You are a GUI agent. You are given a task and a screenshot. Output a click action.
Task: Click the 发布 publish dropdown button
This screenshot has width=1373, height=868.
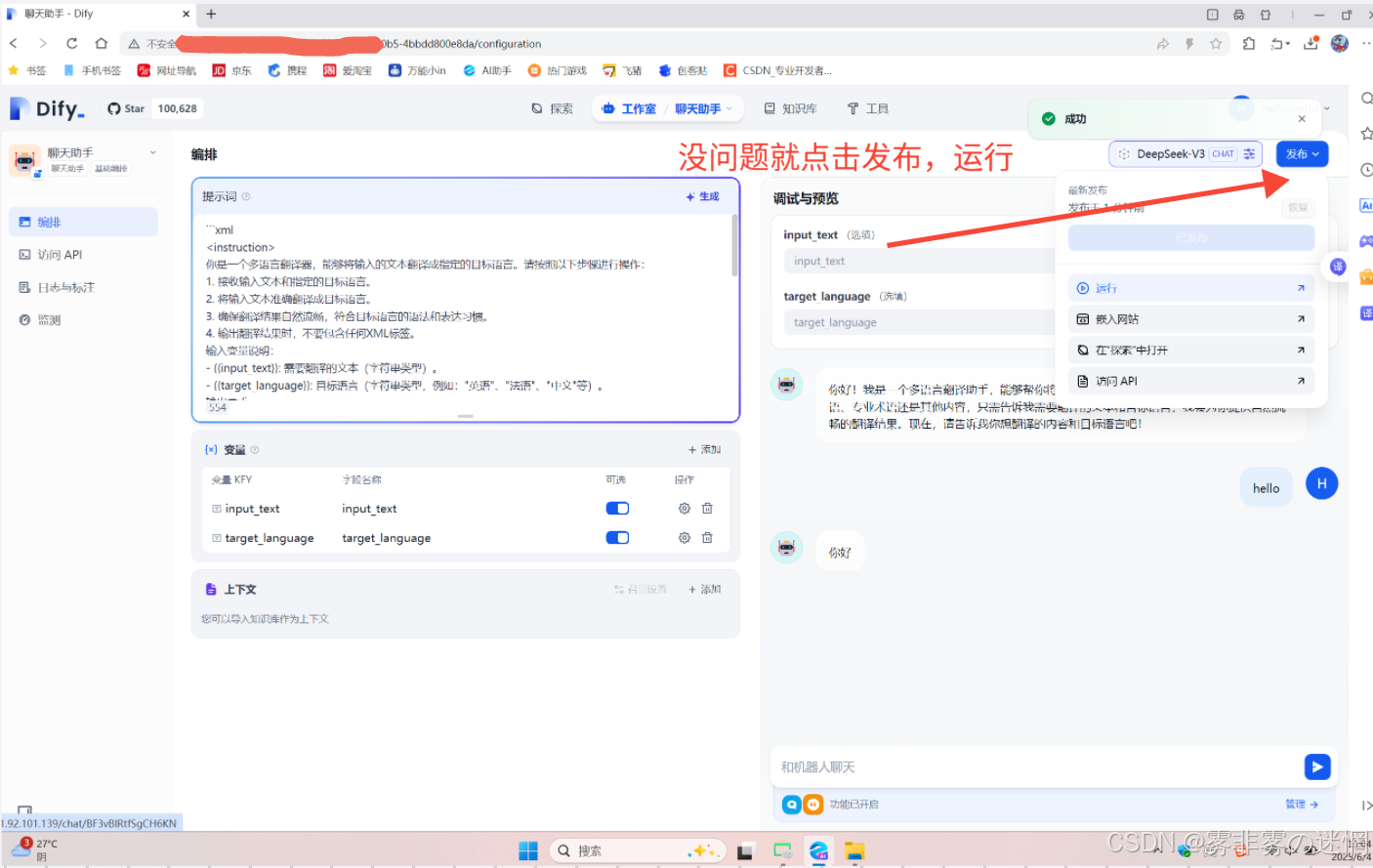click(x=1302, y=154)
